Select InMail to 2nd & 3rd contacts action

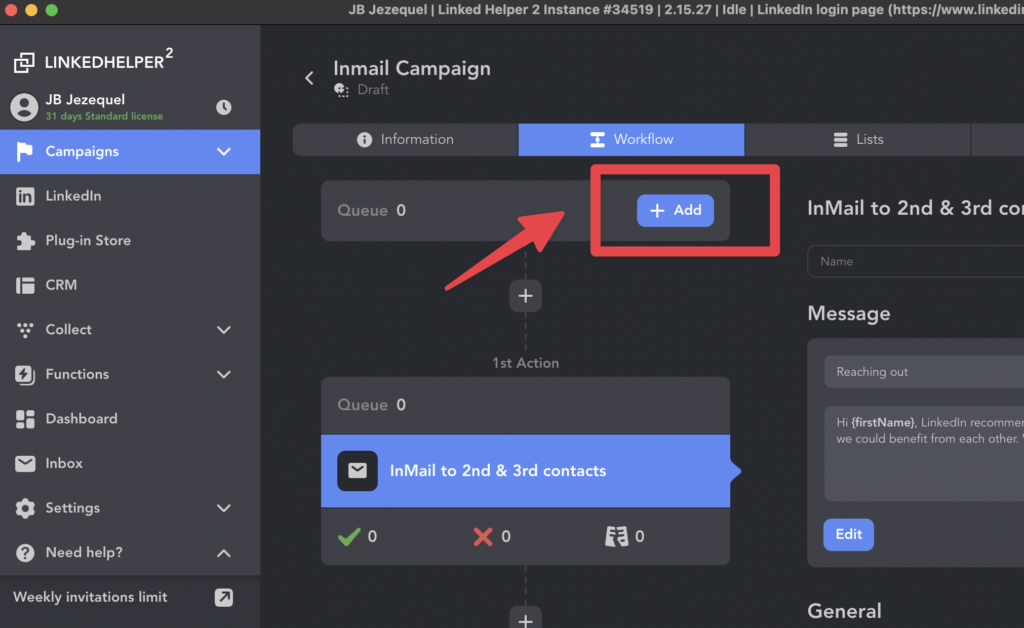point(525,471)
